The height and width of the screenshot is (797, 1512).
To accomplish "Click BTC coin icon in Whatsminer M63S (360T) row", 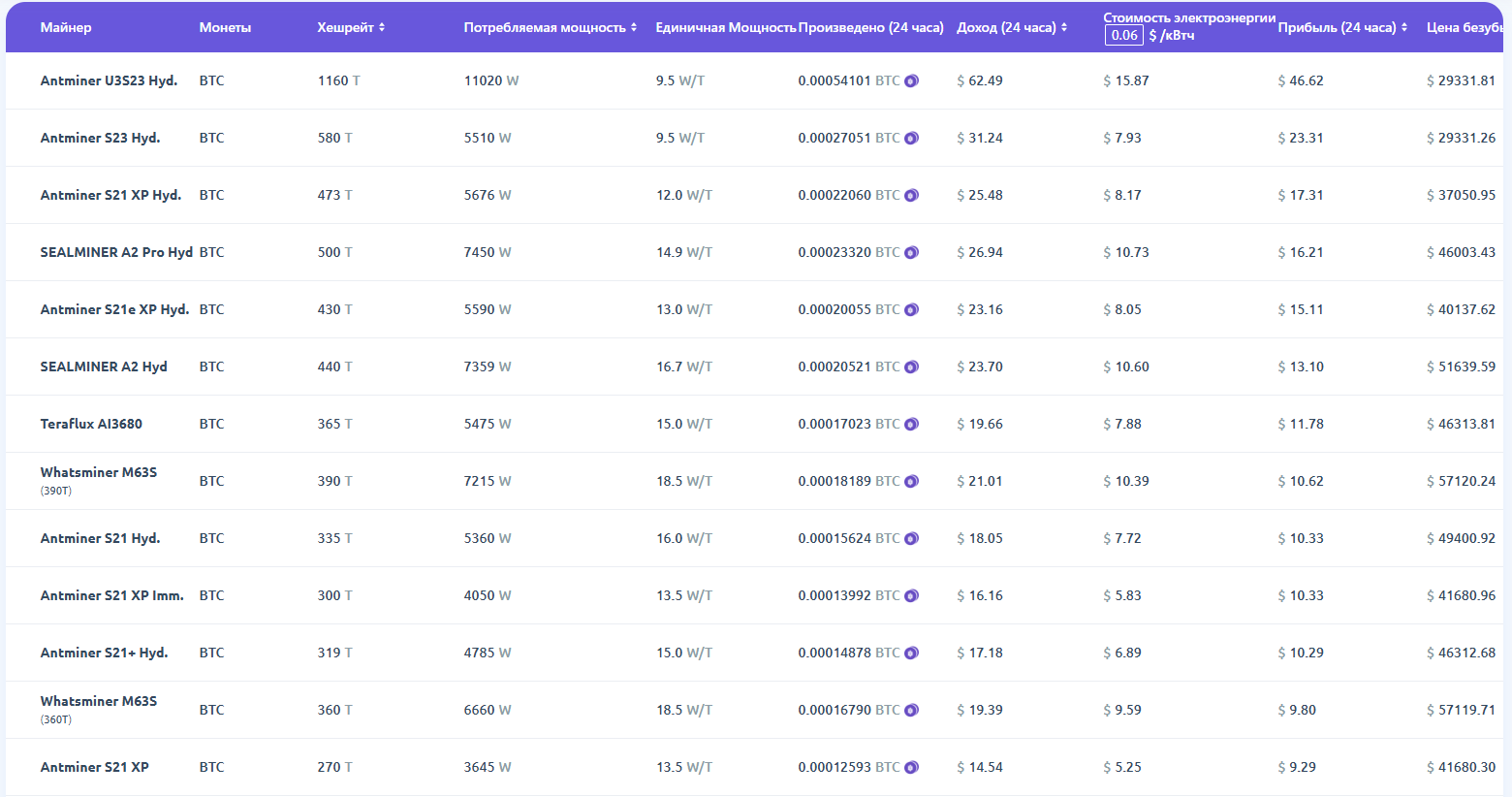I will (x=911, y=711).
